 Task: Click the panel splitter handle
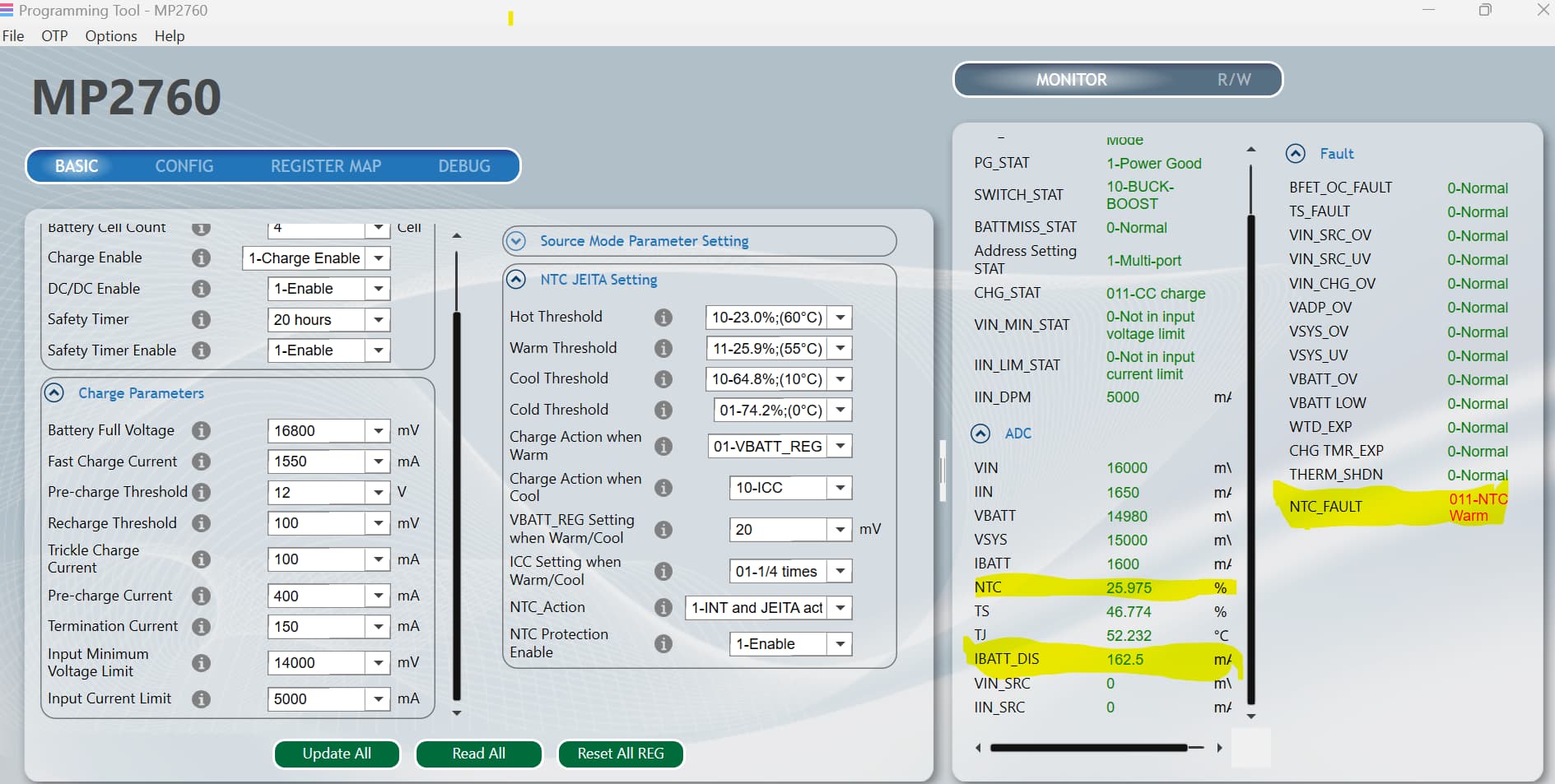(x=943, y=471)
